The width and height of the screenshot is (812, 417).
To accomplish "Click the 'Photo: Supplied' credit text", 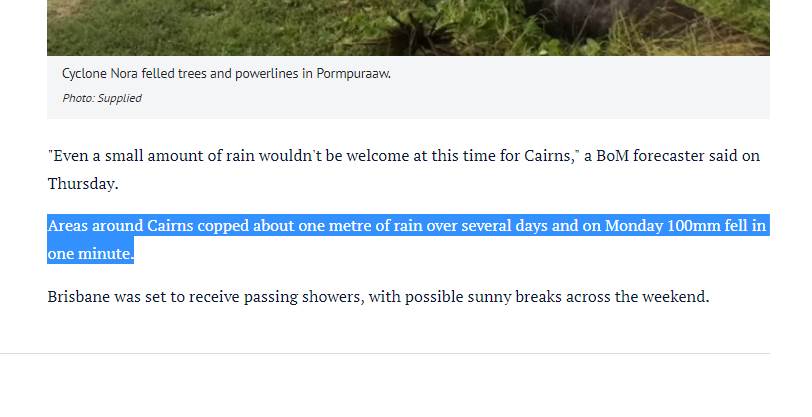I will (102, 98).
